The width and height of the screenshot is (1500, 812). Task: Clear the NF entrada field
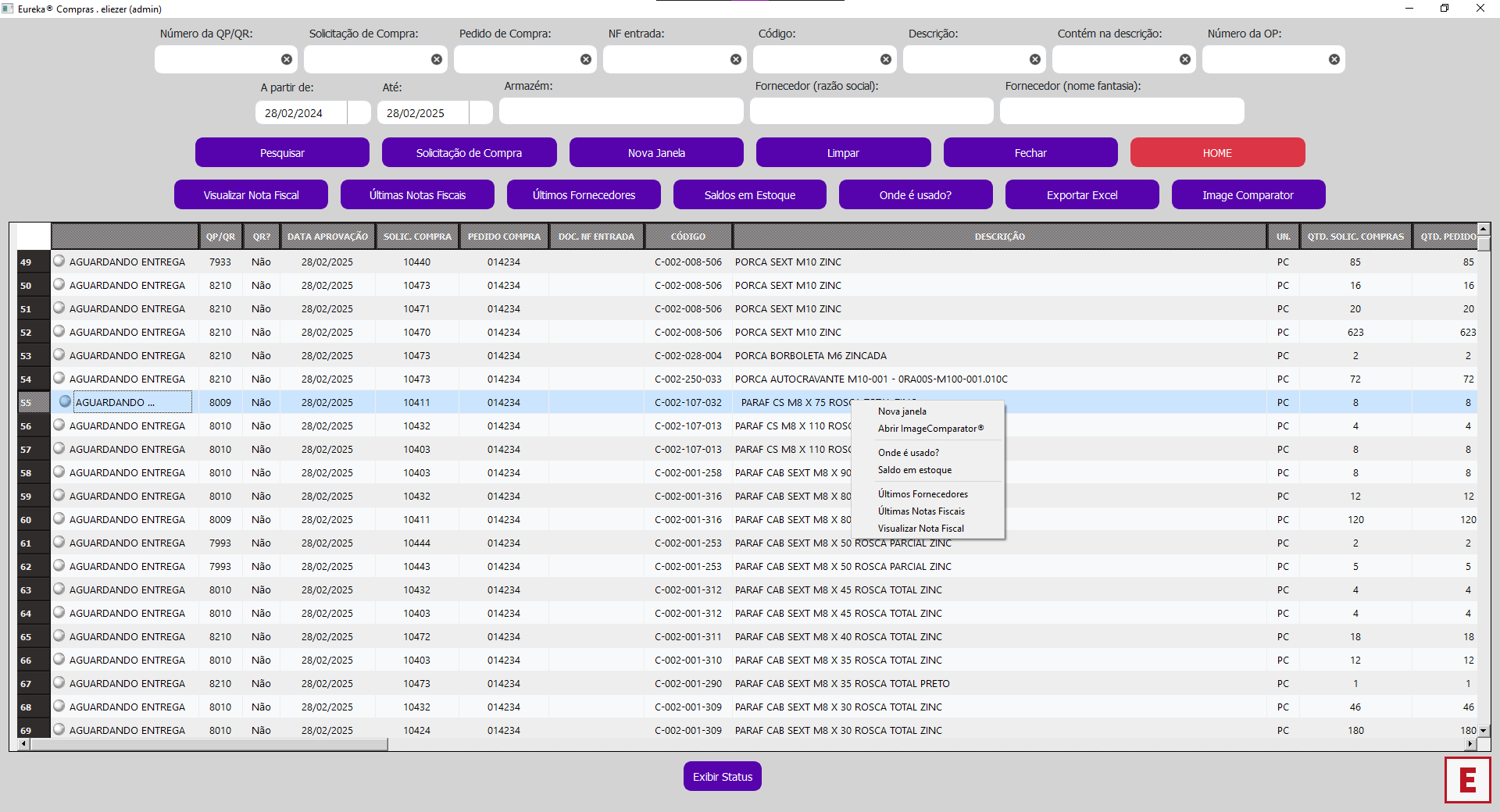[x=736, y=59]
